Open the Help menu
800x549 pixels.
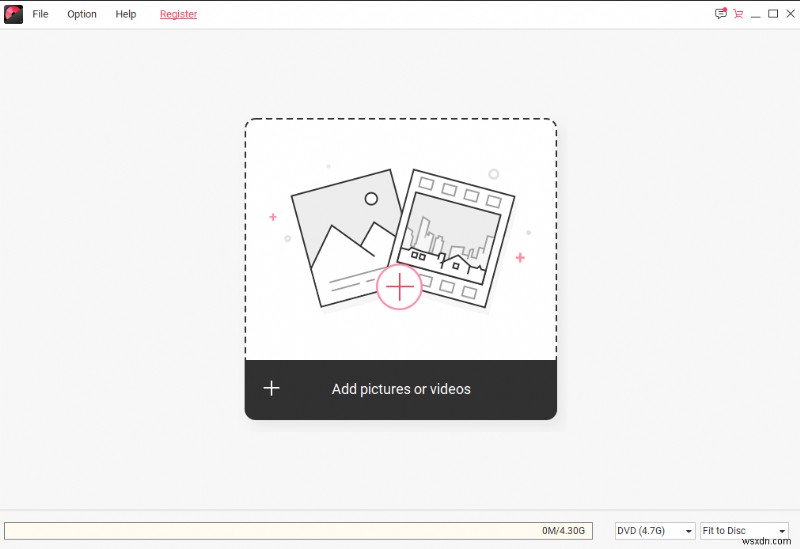tap(126, 14)
